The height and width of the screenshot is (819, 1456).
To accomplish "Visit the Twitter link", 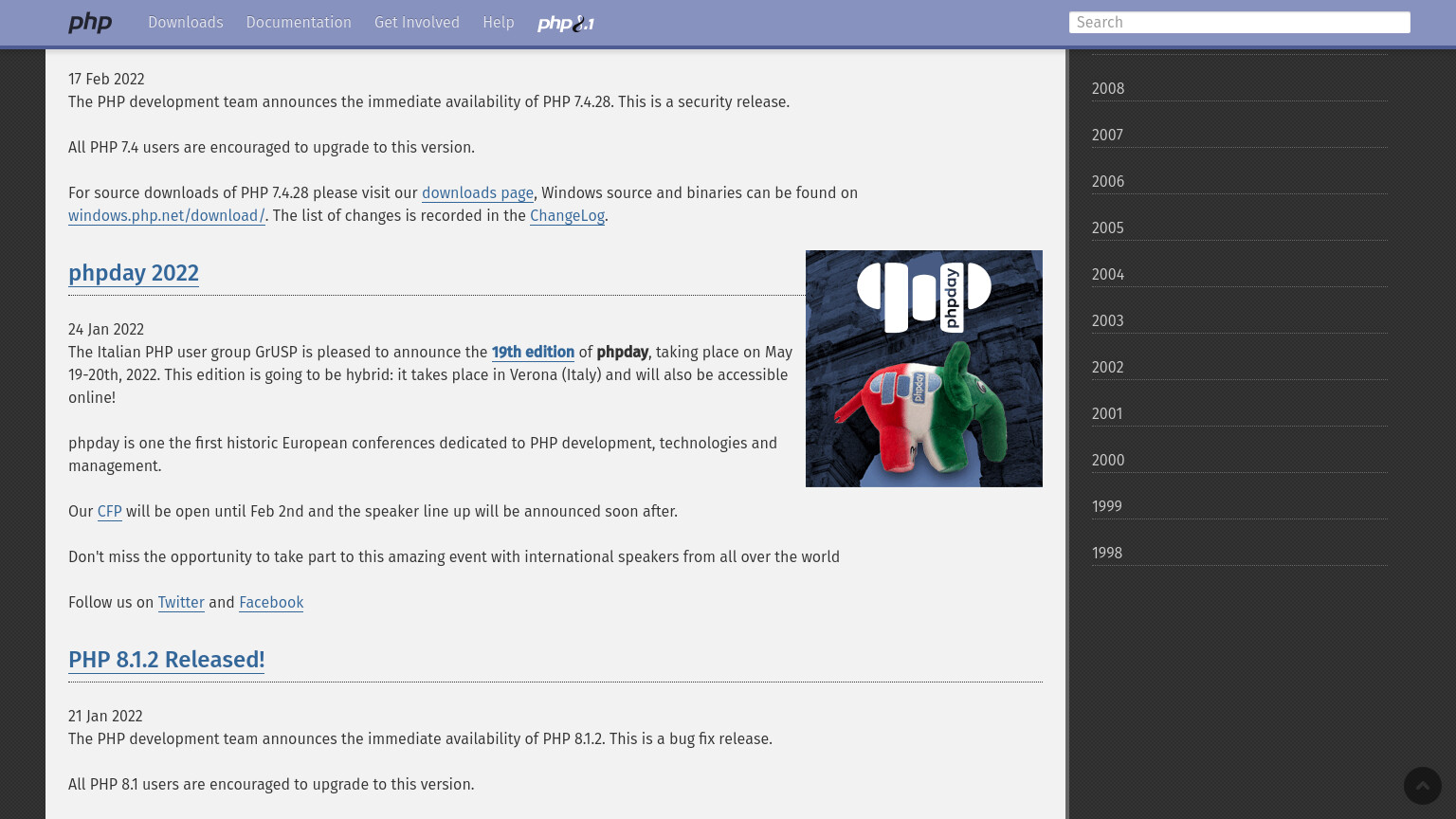I will (181, 603).
